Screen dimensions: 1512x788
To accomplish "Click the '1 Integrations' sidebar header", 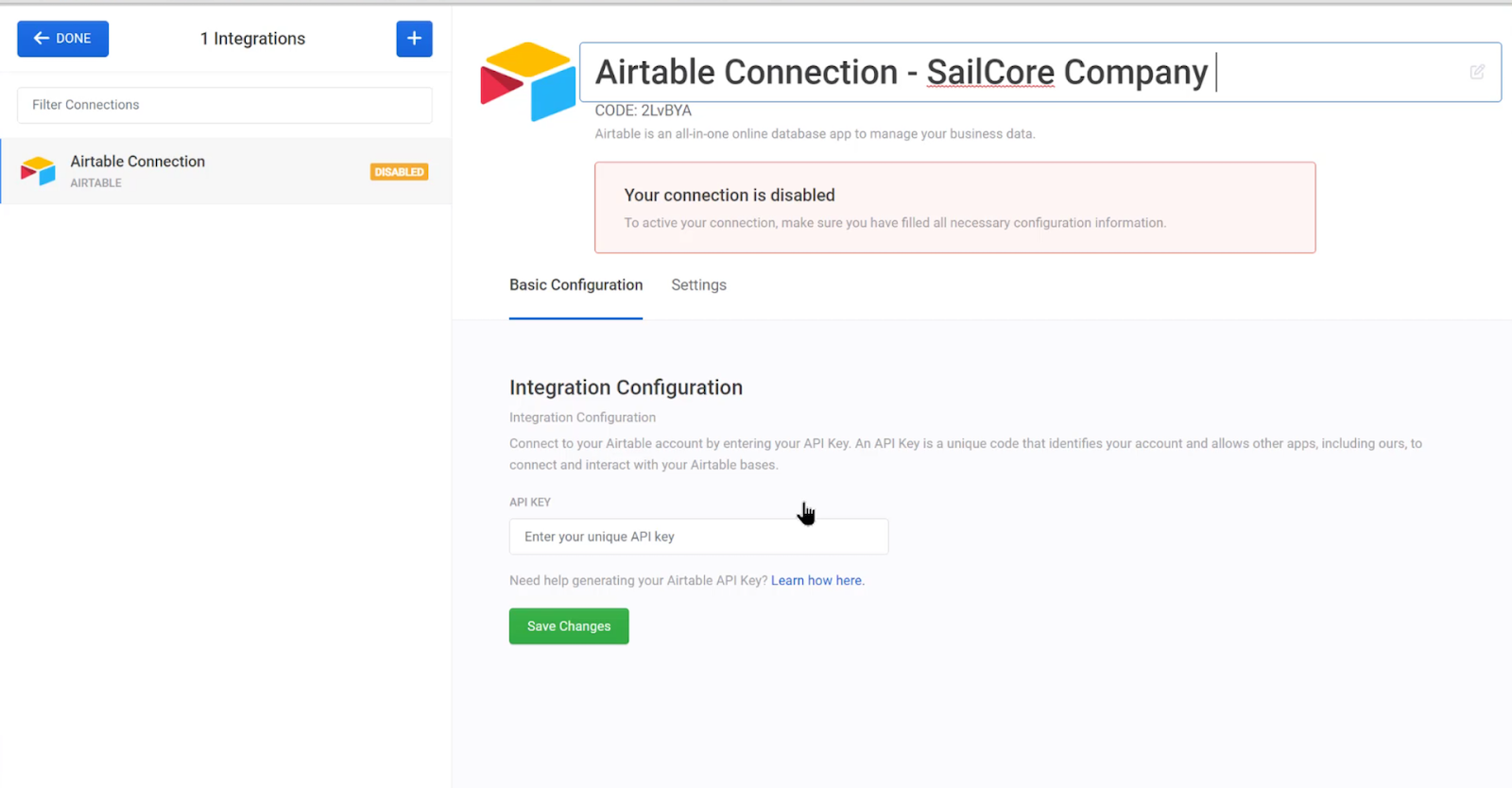I will (252, 39).
